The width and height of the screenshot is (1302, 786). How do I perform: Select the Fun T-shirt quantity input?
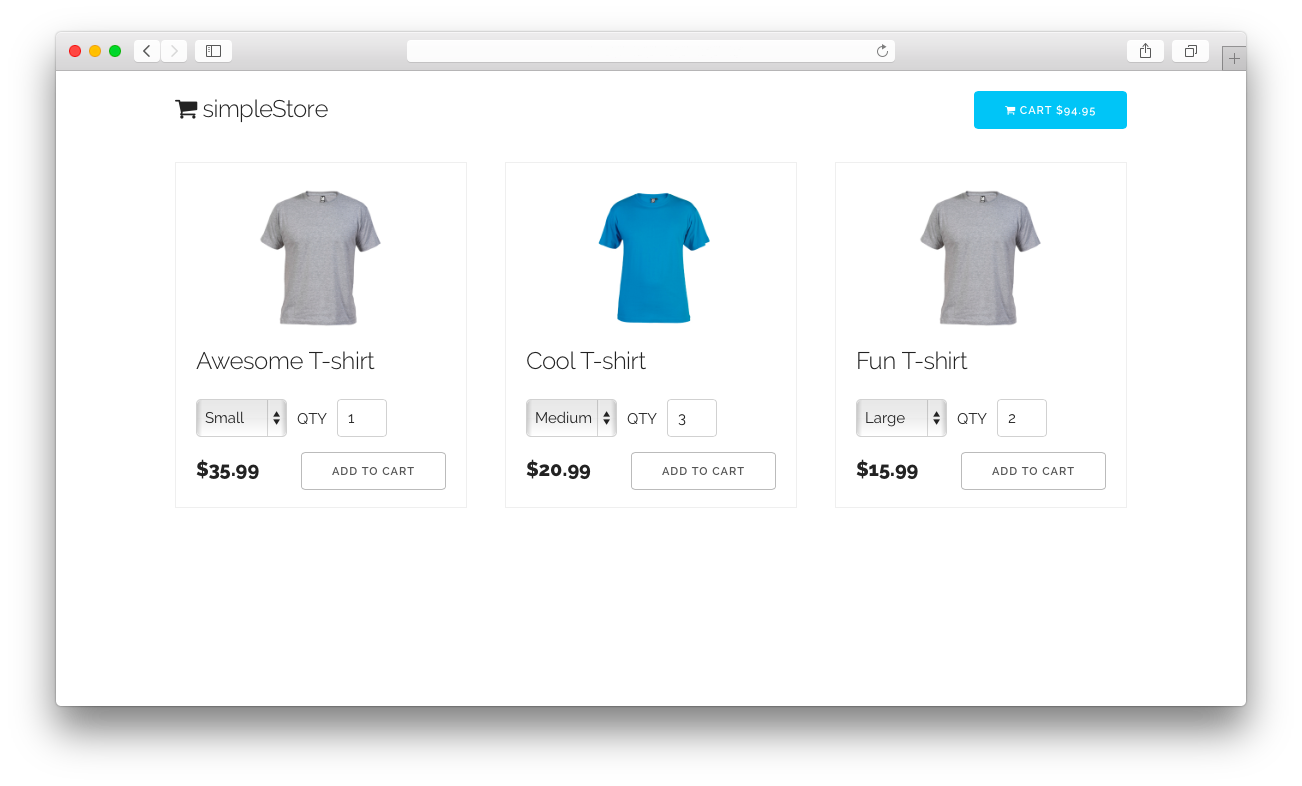[x=1022, y=418]
